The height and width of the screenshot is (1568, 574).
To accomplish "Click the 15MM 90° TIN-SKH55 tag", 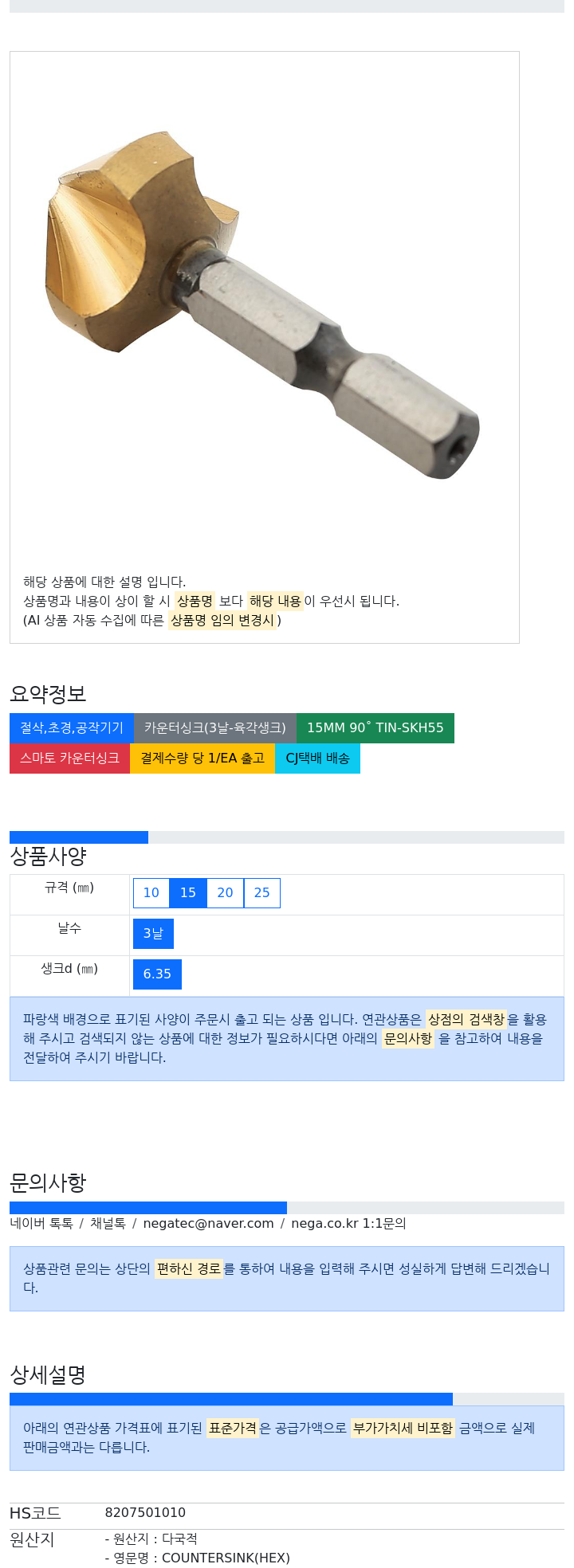I will point(375,728).
